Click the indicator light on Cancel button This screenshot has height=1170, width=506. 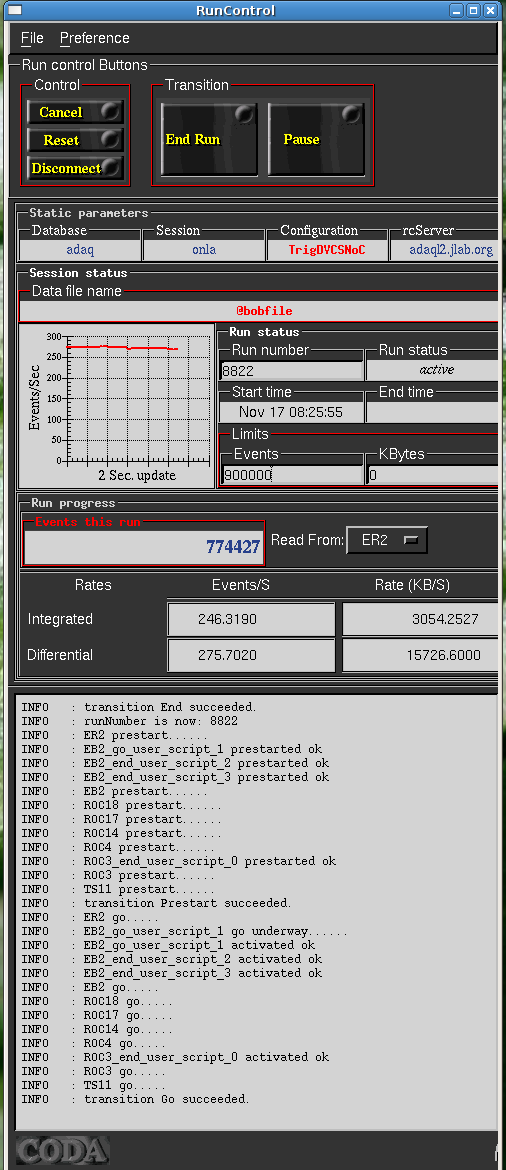pyautogui.click(x=110, y=112)
